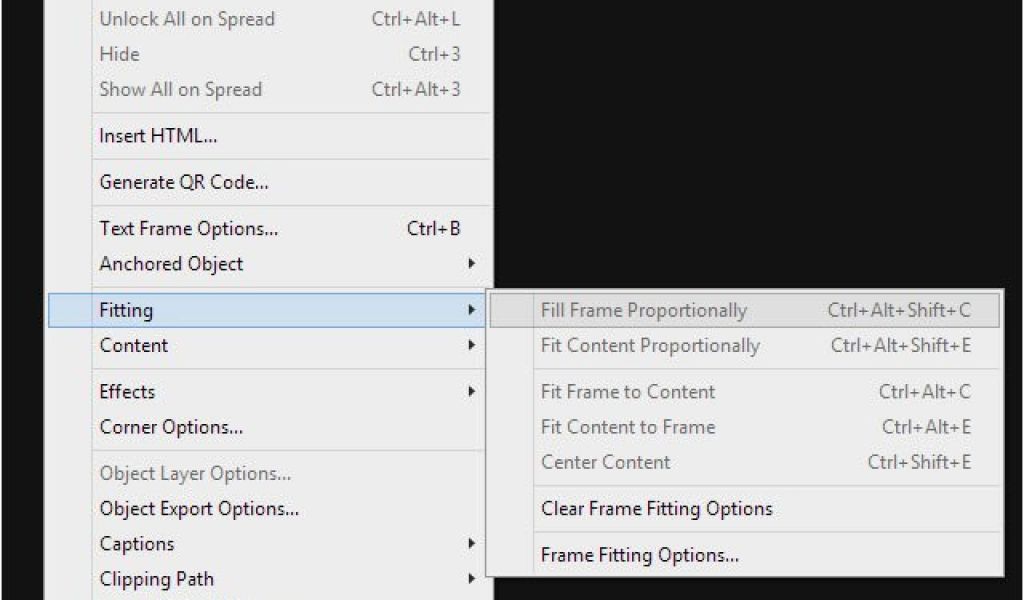Select Center Content entry
The width and height of the screenshot is (1024, 600).
click(x=606, y=462)
